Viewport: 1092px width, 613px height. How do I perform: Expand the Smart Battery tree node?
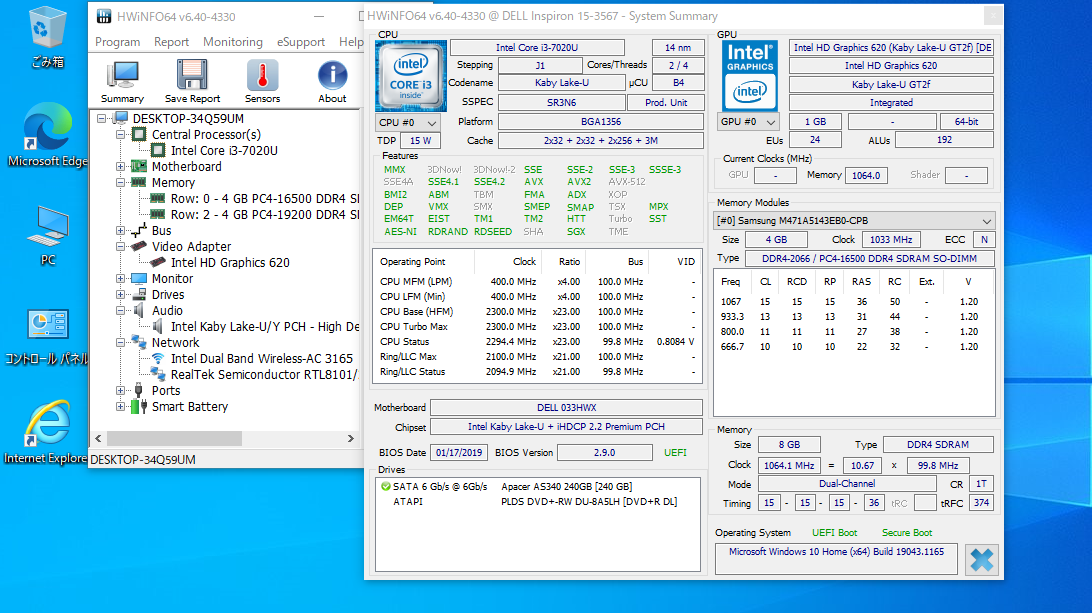122,407
